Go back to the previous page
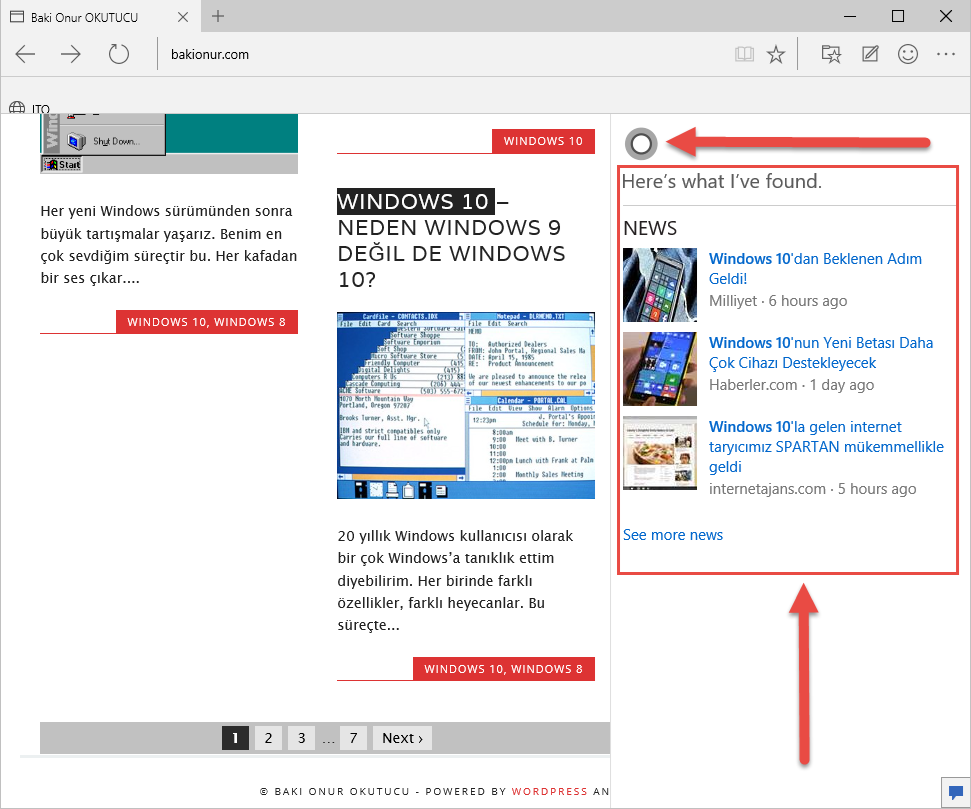 click(25, 55)
